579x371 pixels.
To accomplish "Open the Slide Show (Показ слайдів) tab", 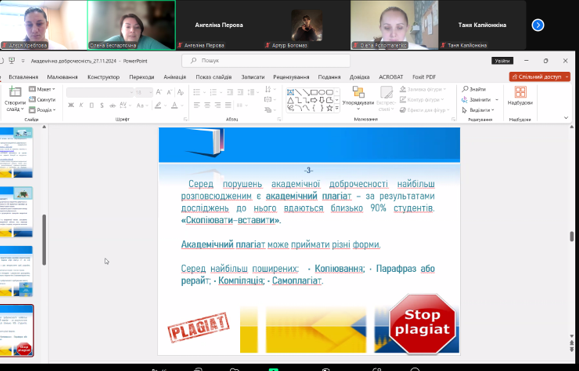I will 213,77.
